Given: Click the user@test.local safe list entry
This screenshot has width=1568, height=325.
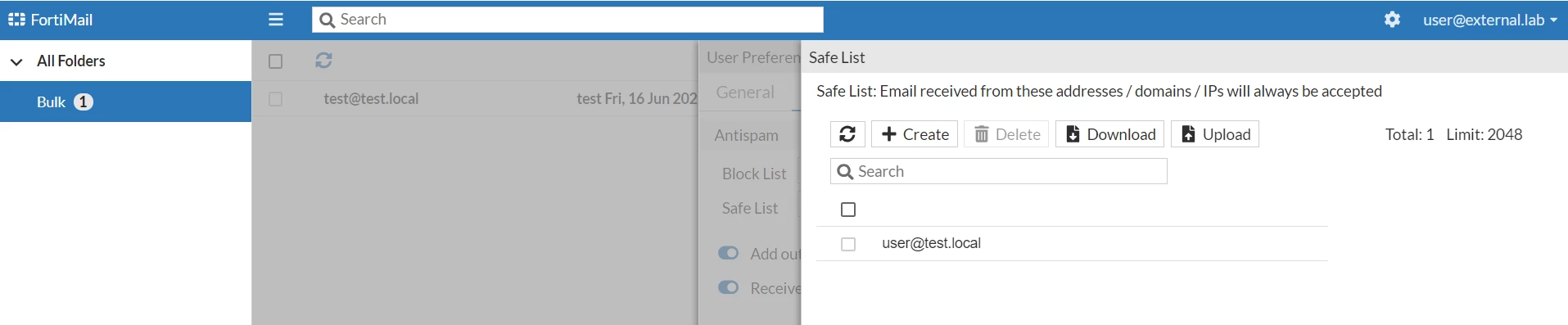Looking at the screenshot, I should pyautogui.click(x=931, y=243).
